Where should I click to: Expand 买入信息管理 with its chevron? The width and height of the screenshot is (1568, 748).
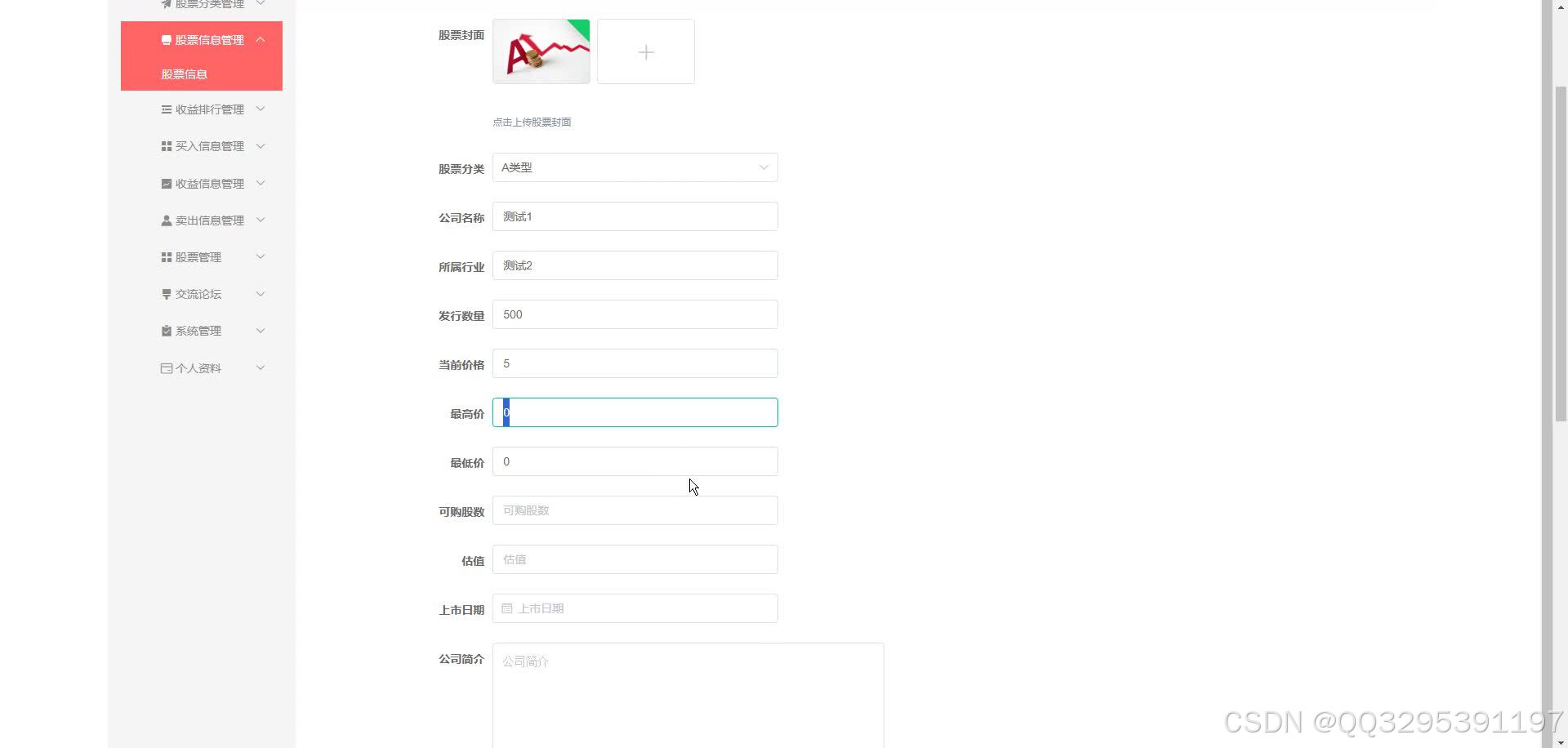[261, 146]
